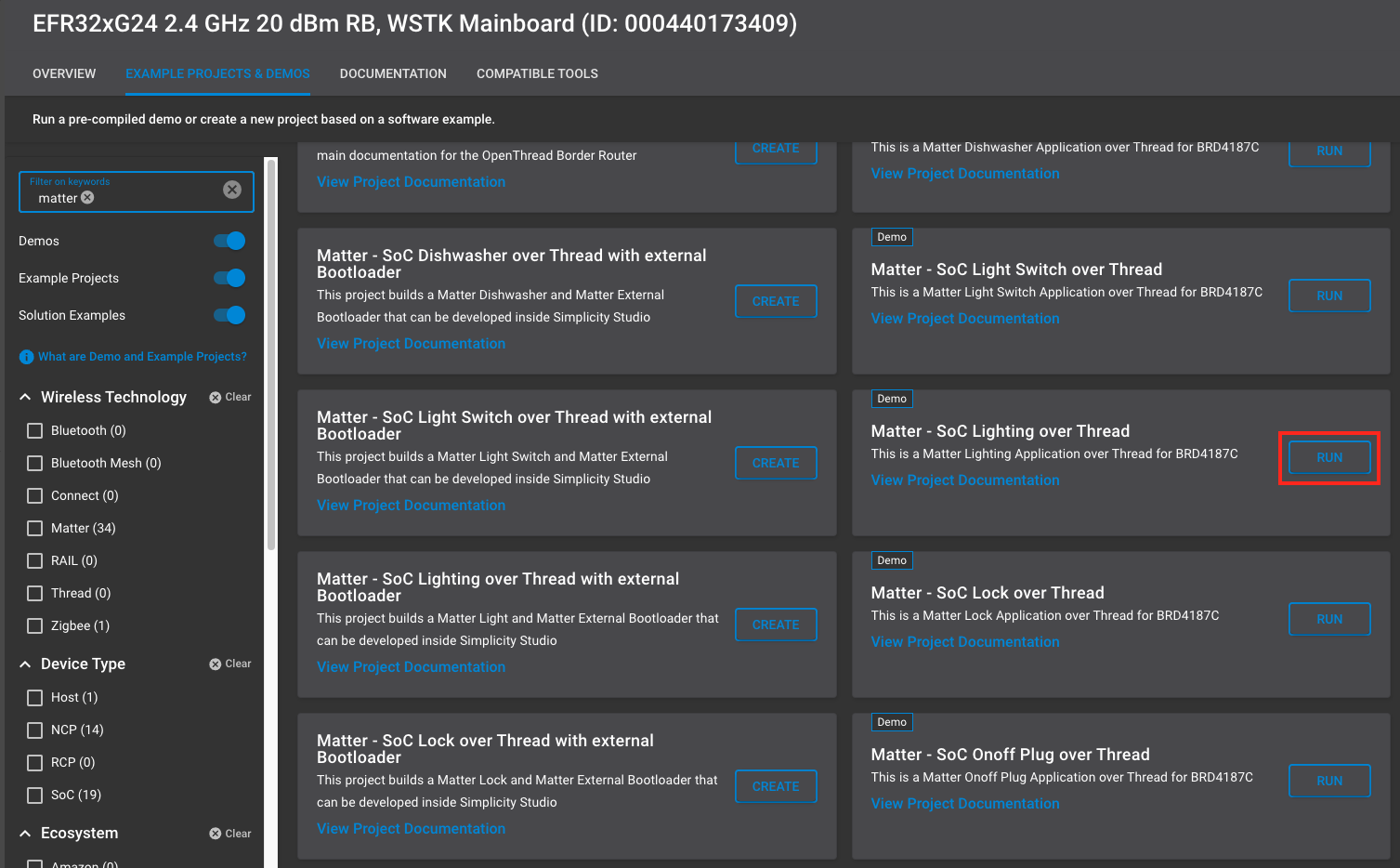Enable the SoC (19) device type checkbox

35,795
